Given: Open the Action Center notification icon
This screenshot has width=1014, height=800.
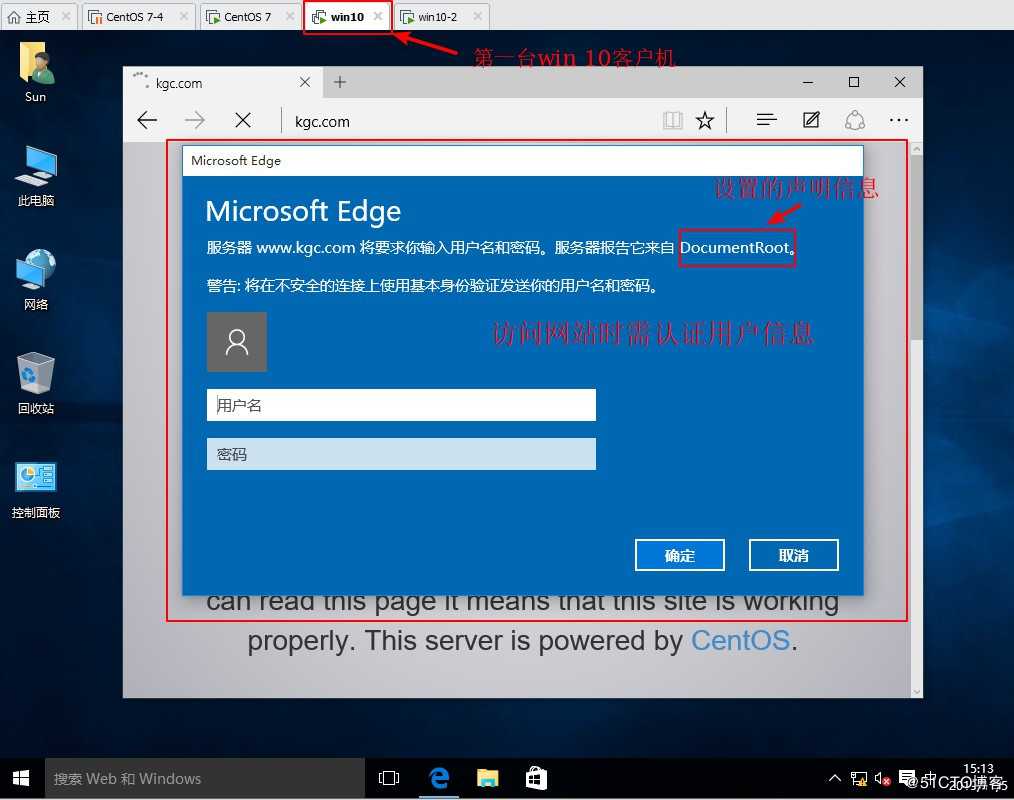Looking at the screenshot, I should (x=907, y=779).
